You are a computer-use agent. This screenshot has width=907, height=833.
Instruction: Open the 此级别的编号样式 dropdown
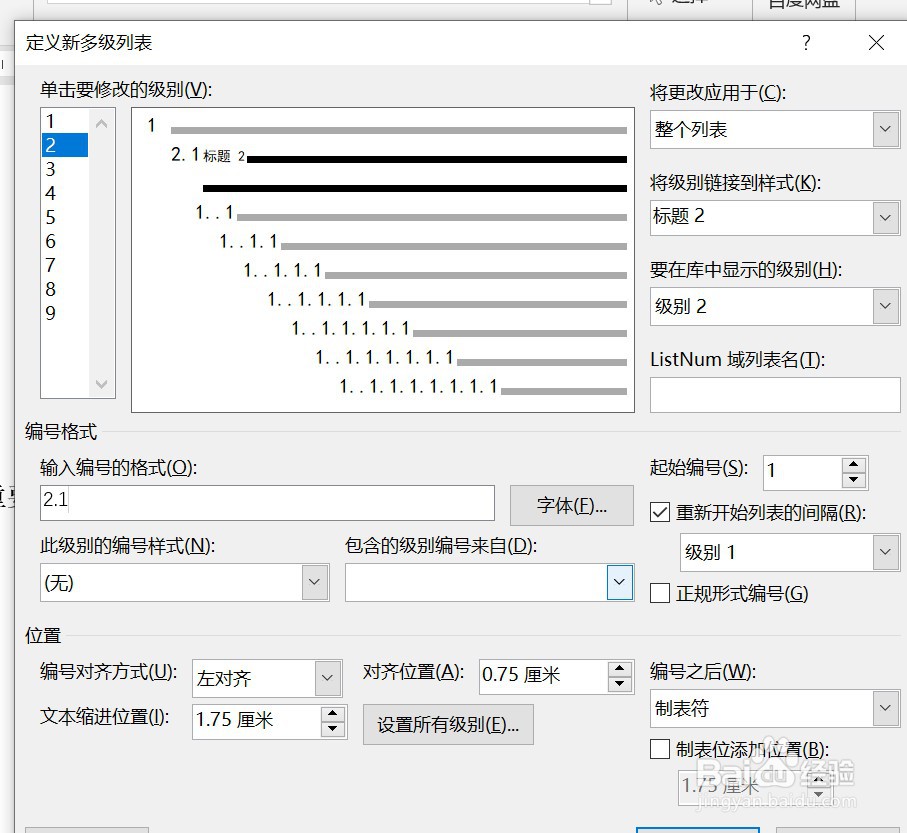315,582
